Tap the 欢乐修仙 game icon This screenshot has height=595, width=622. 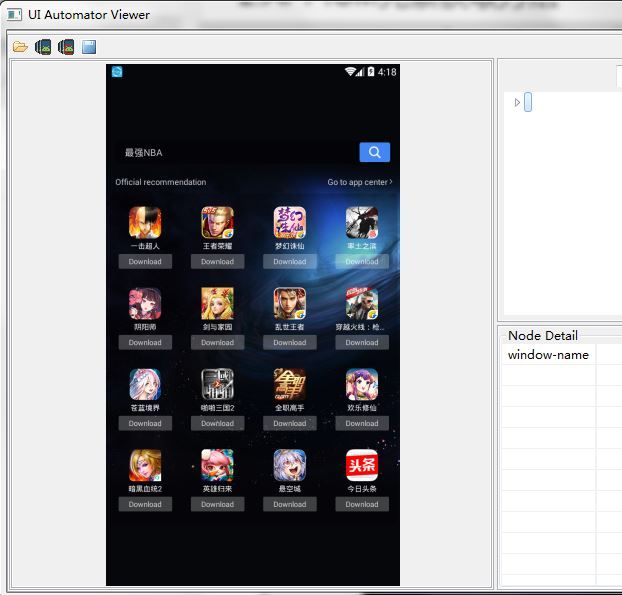(x=362, y=385)
